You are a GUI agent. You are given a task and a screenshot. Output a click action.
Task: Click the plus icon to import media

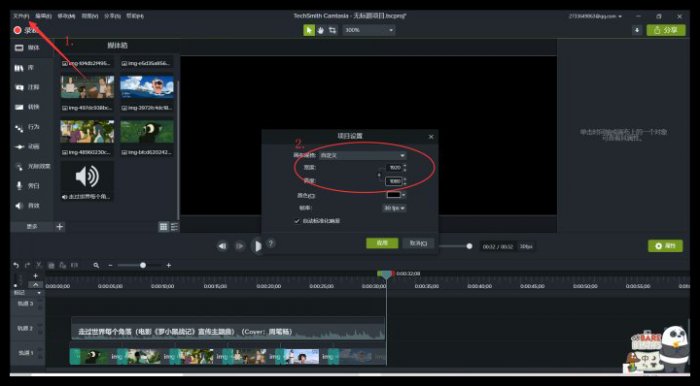point(60,227)
